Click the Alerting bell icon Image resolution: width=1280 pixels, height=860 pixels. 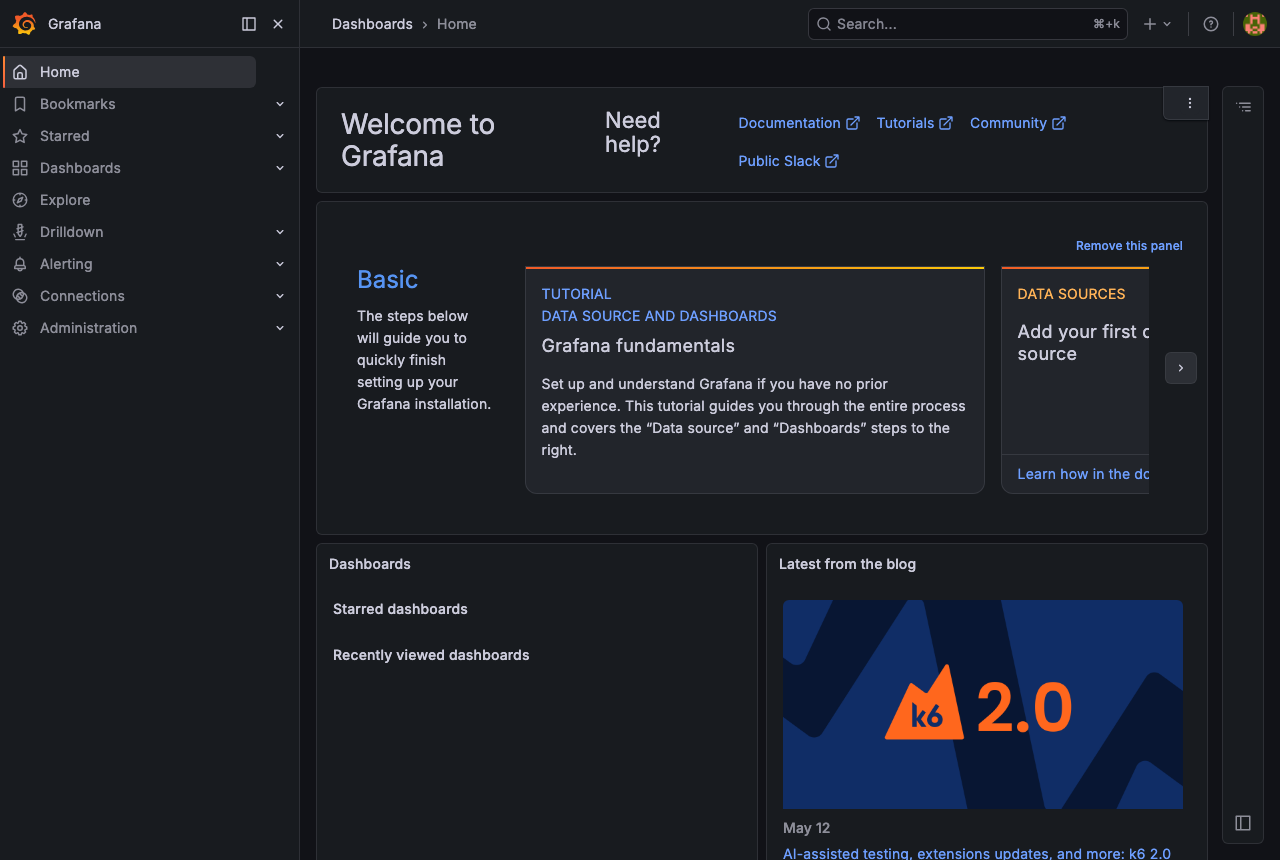[20, 264]
